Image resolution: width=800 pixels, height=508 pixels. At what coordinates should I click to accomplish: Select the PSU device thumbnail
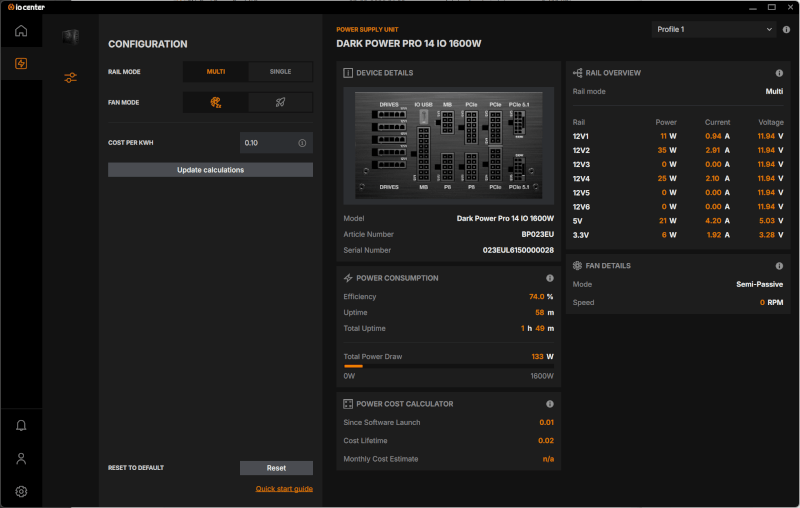pyautogui.click(x=70, y=37)
